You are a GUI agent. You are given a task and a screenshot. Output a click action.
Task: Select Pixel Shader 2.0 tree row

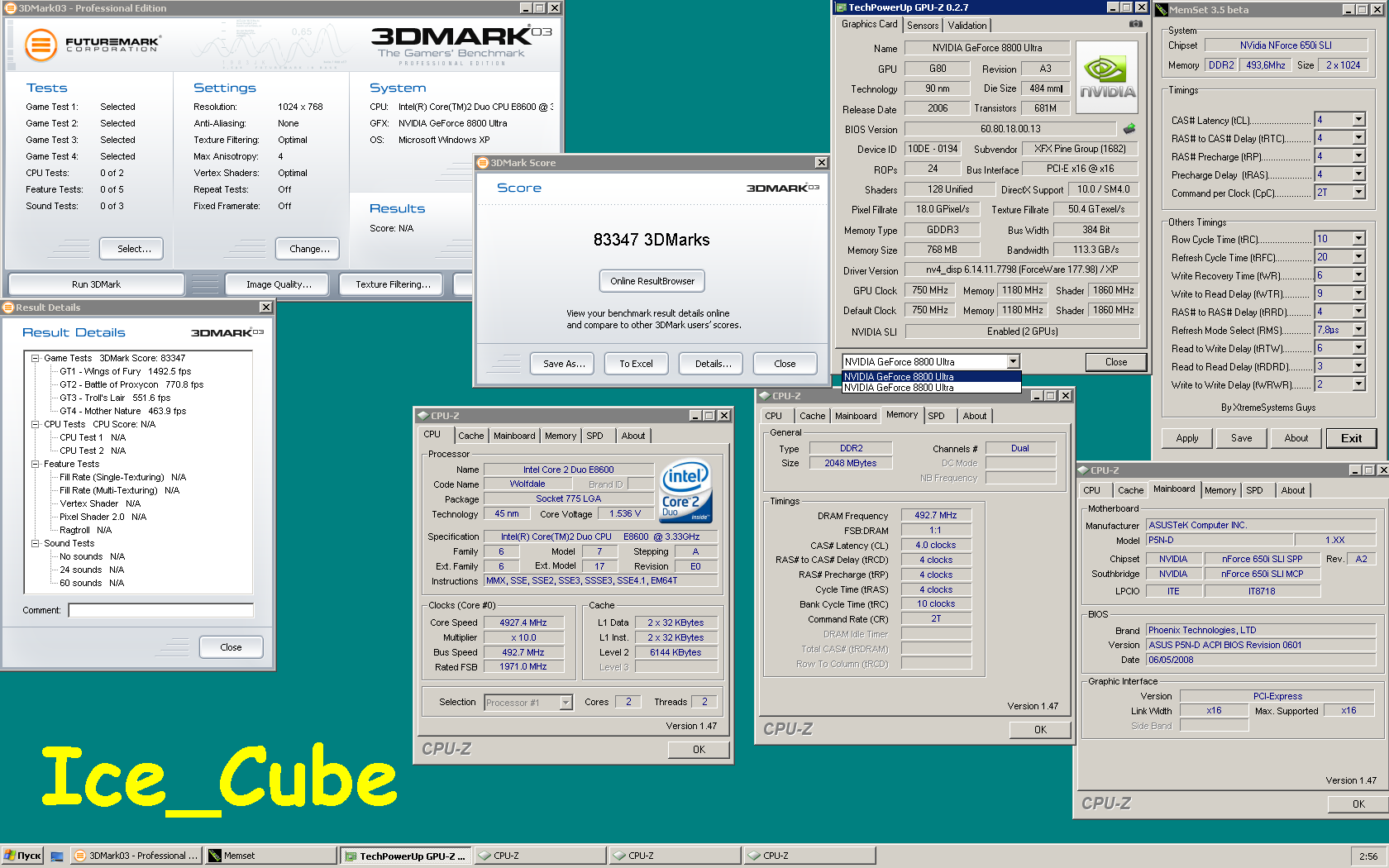[103, 517]
